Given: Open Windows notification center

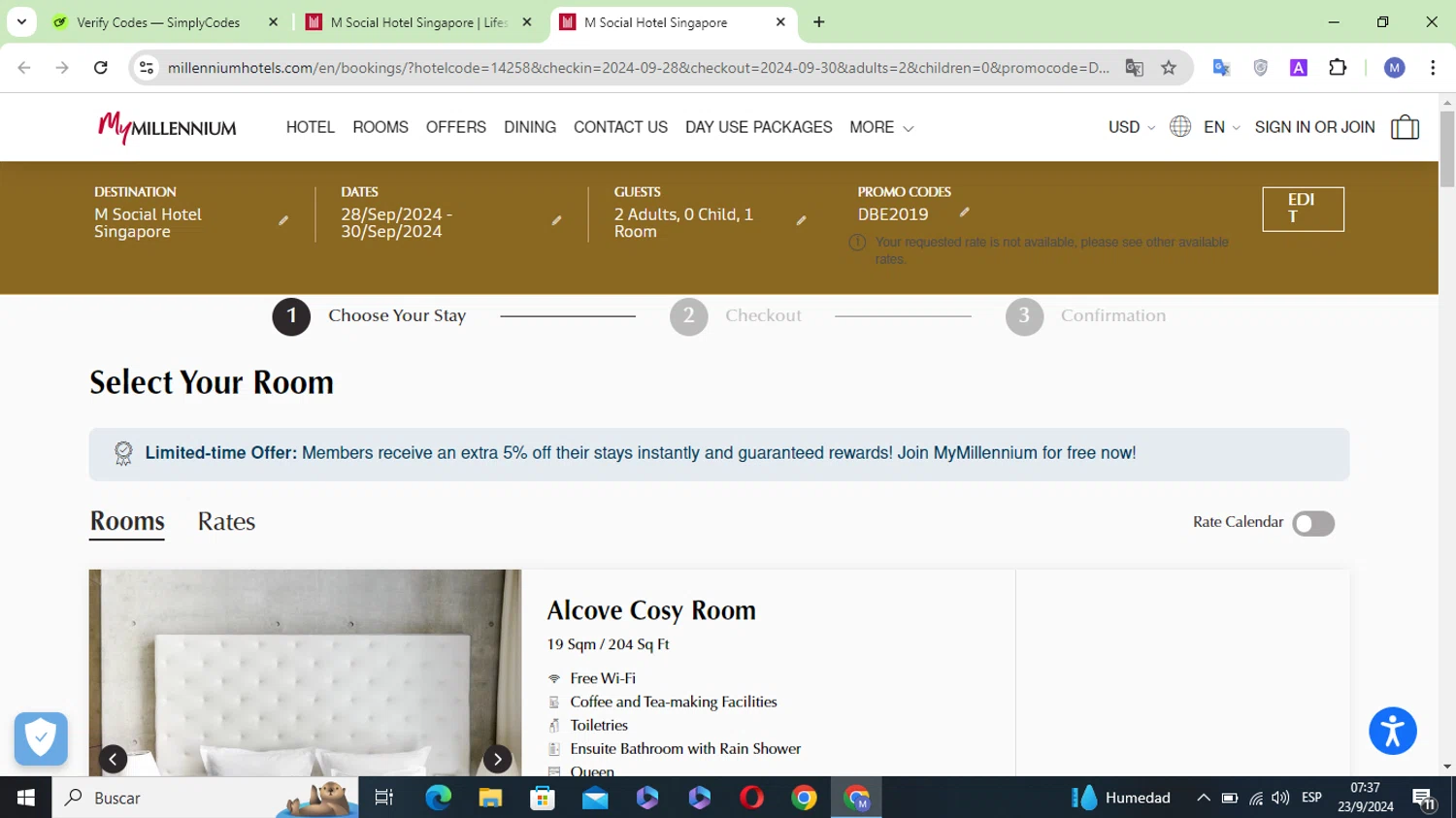Looking at the screenshot, I should [x=1425, y=798].
